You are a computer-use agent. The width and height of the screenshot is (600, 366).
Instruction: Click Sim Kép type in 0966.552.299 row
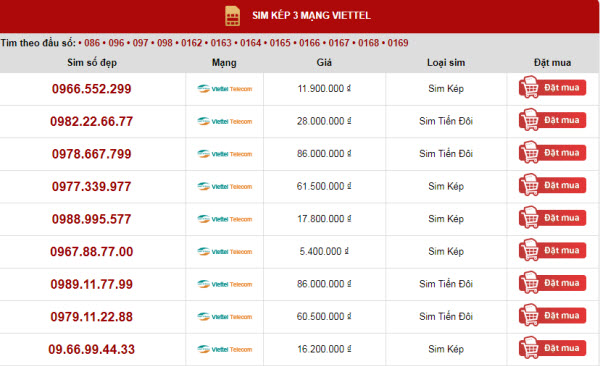(446, 89)
